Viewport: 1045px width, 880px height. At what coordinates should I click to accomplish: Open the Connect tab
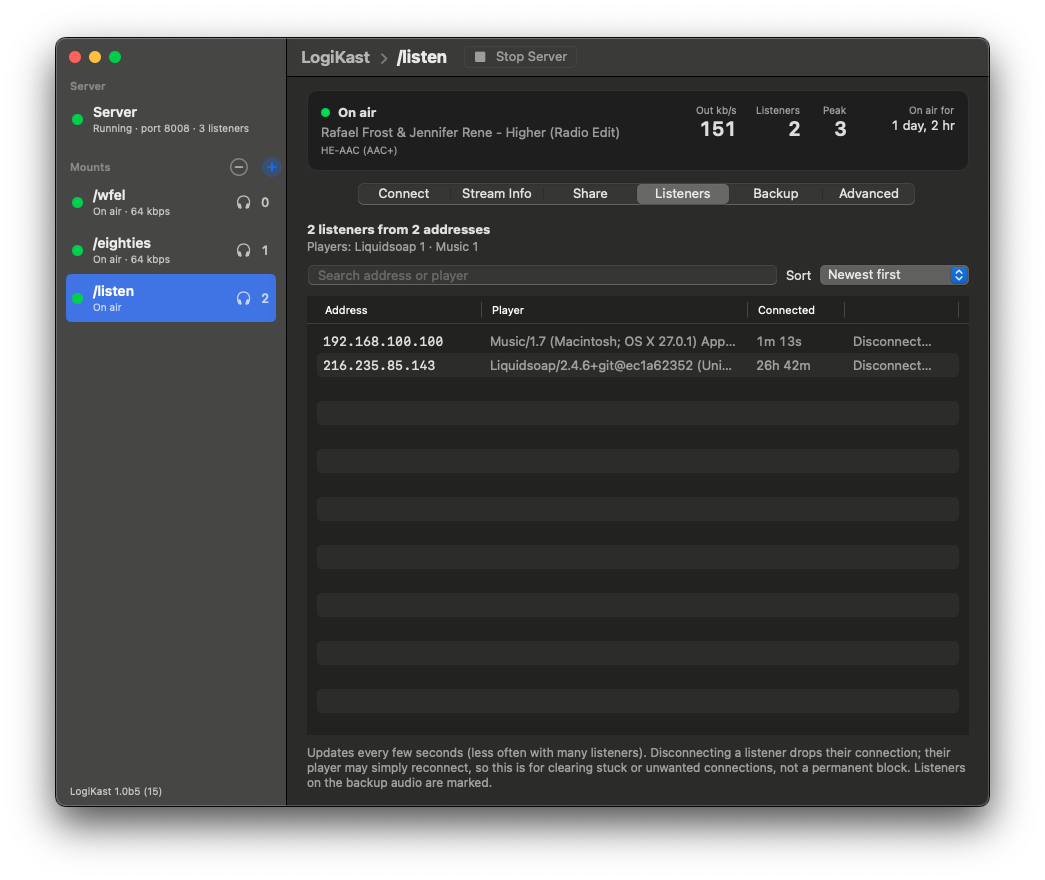pyautogui.click(x=404, y=193)
